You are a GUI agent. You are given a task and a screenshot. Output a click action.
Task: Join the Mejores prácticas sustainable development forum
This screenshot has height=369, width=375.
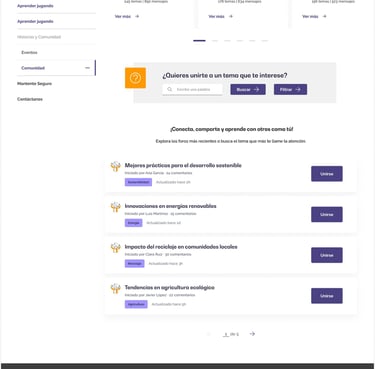(x=327, y=174)
